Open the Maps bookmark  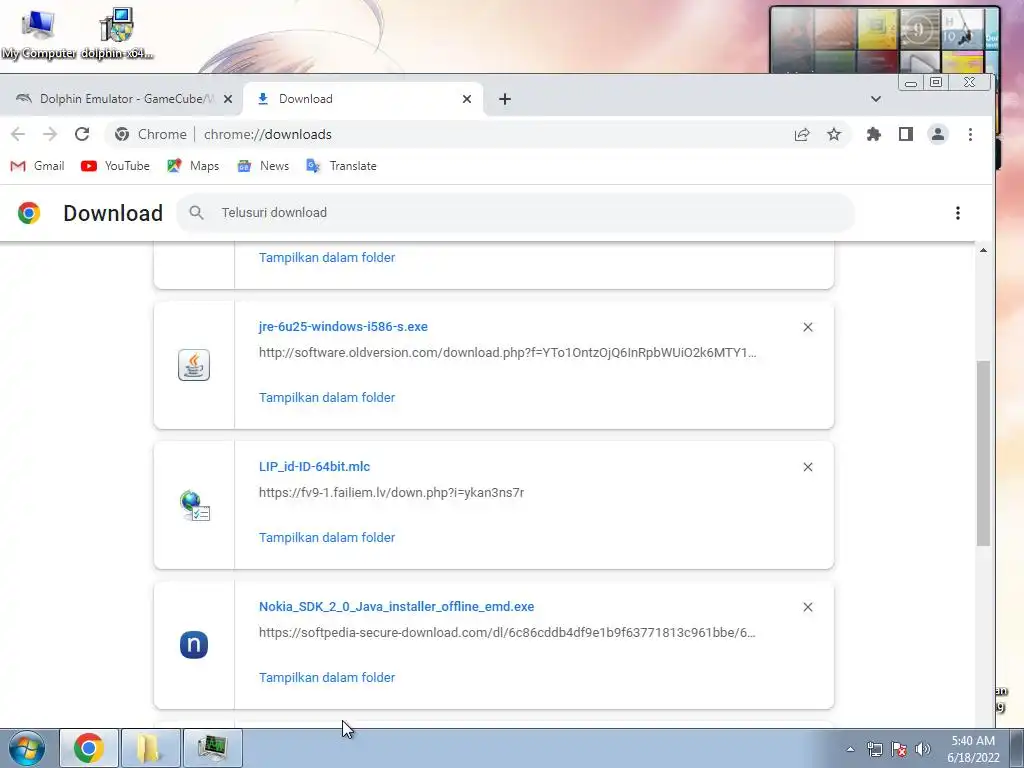(x=193, y=166)
